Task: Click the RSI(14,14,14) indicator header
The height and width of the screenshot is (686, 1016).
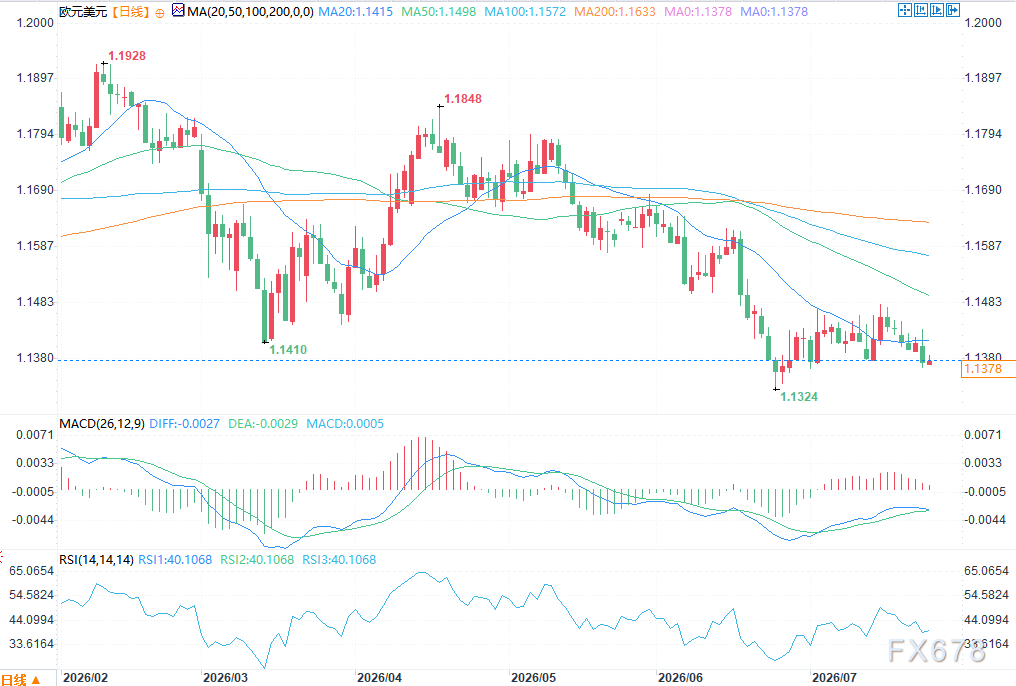Action: click(x=97, y=559)
